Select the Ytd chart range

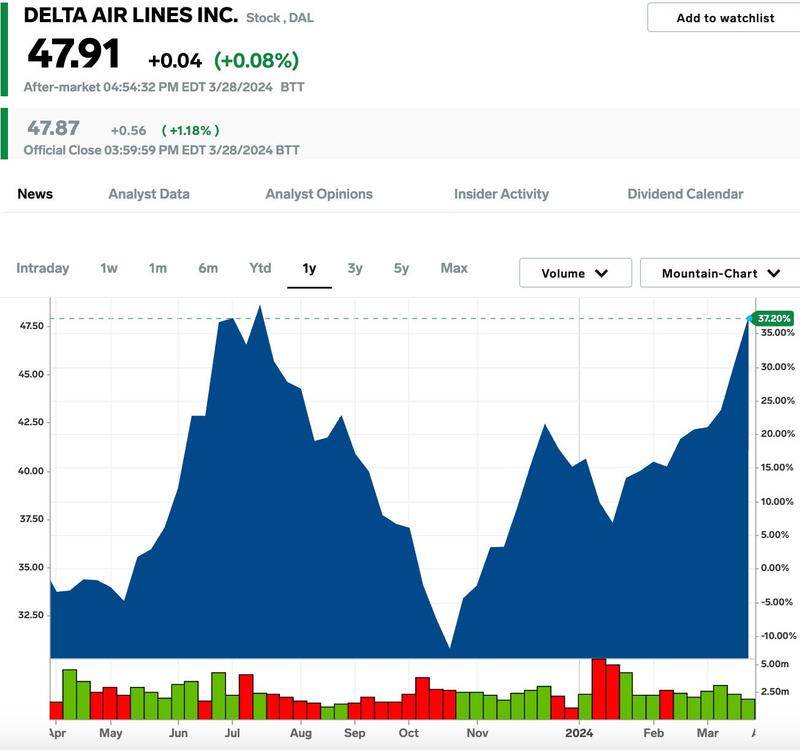[260, 268]
